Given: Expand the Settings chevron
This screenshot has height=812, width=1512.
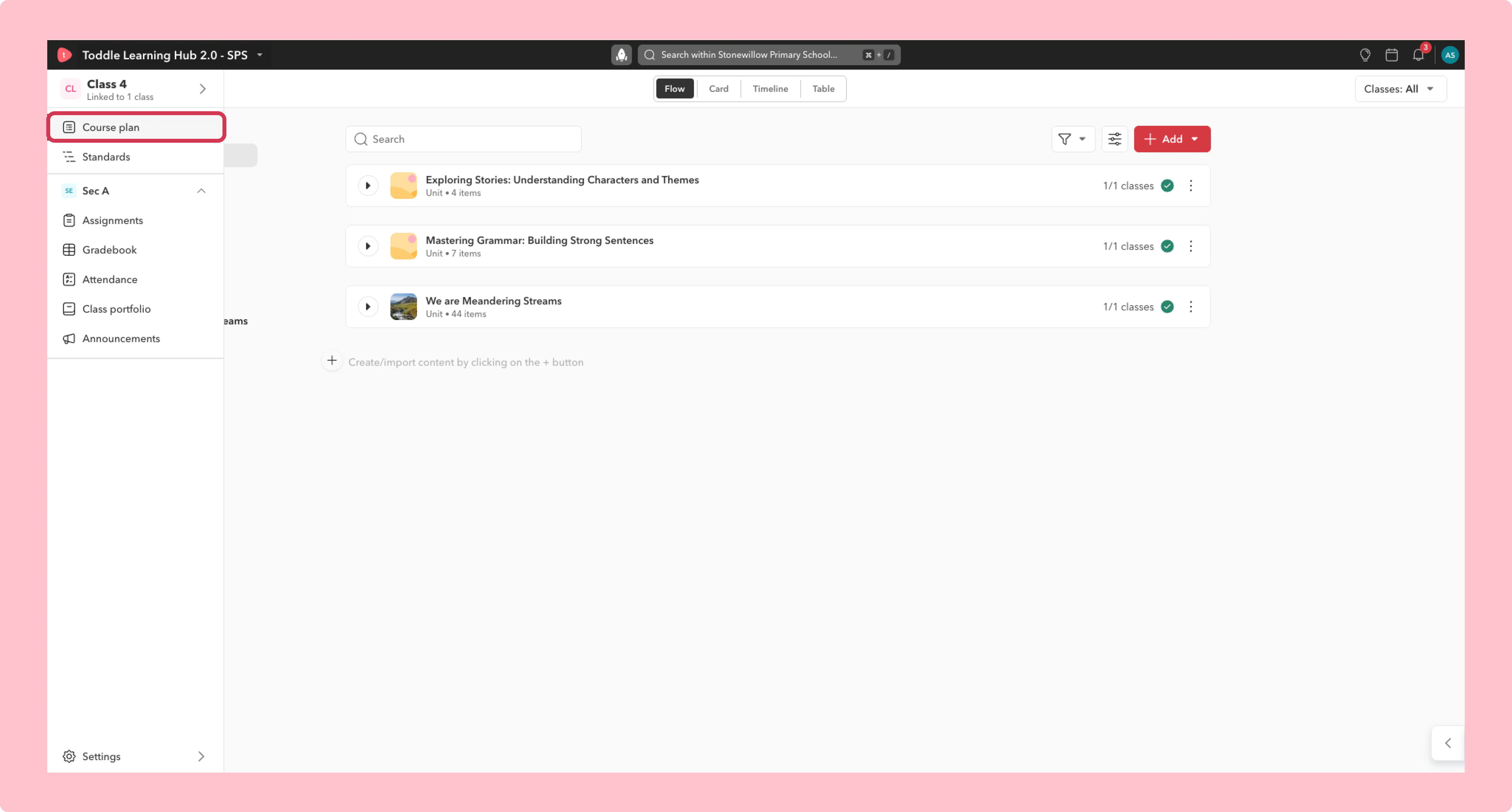Looking at the screenshot, I should coord(201,756).
